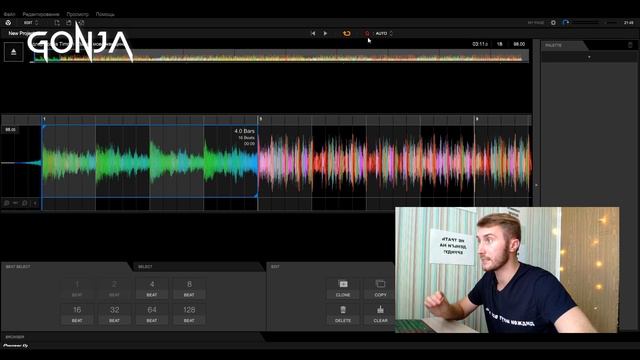Open the EDIT panel tab
The height and width of the screenshot is (360, 640).
pyautogui.click(x=276, y=267)
